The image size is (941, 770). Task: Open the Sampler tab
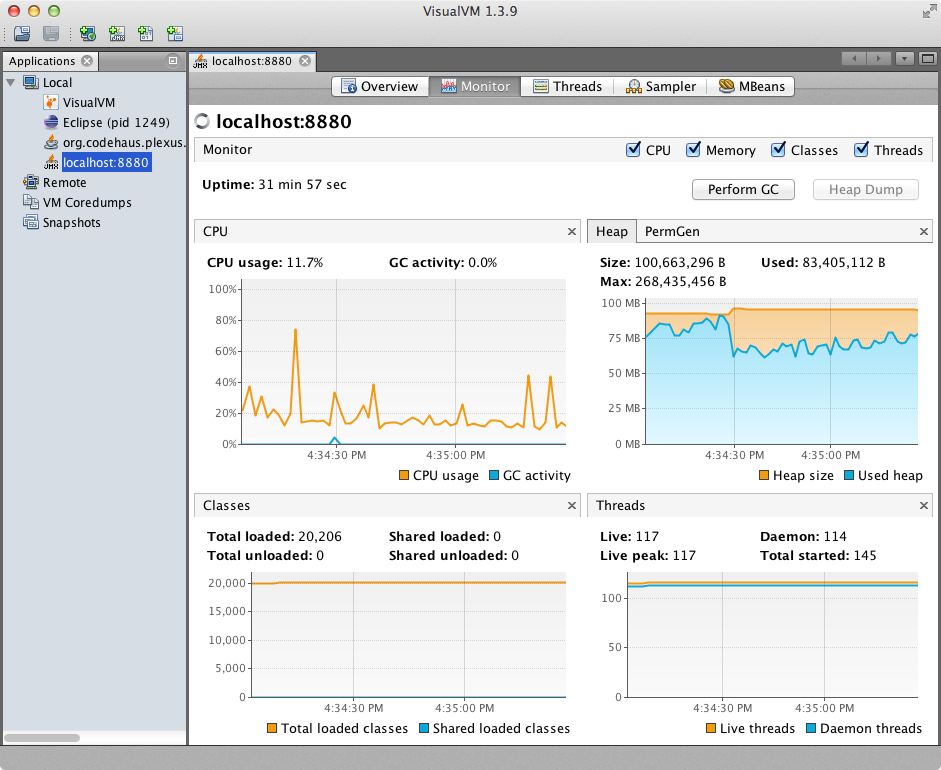tap(660, 86)
